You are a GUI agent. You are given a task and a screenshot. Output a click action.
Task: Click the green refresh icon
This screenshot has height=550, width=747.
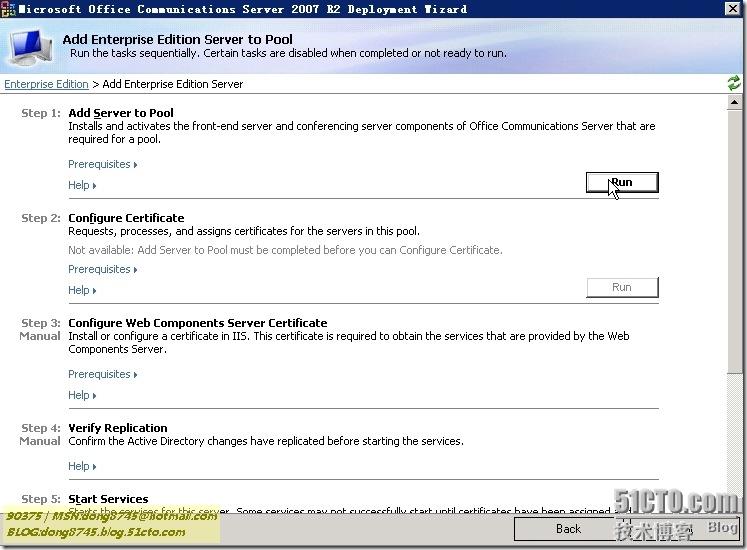(734, 83)
